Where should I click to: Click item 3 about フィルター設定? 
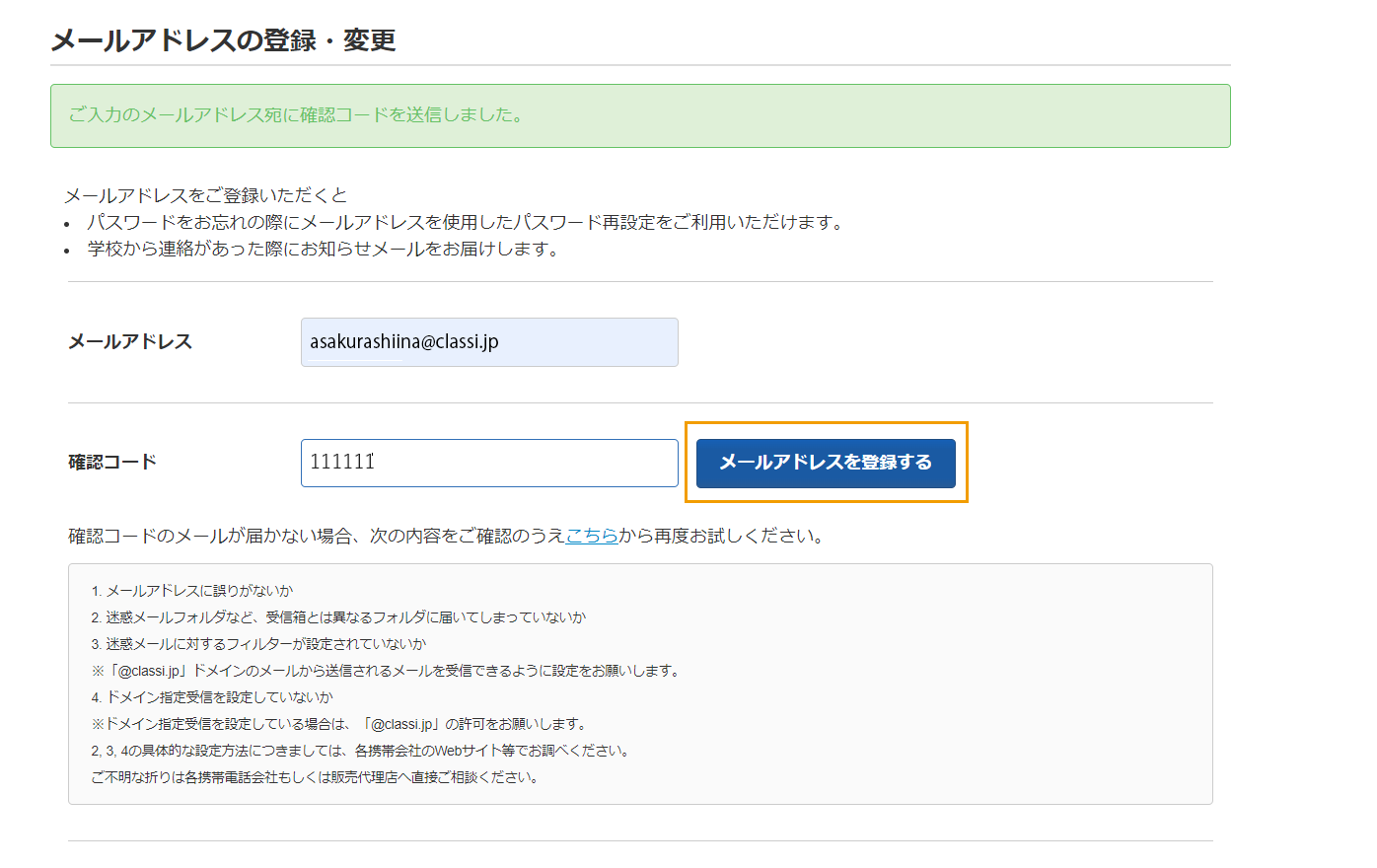(258, 644)
